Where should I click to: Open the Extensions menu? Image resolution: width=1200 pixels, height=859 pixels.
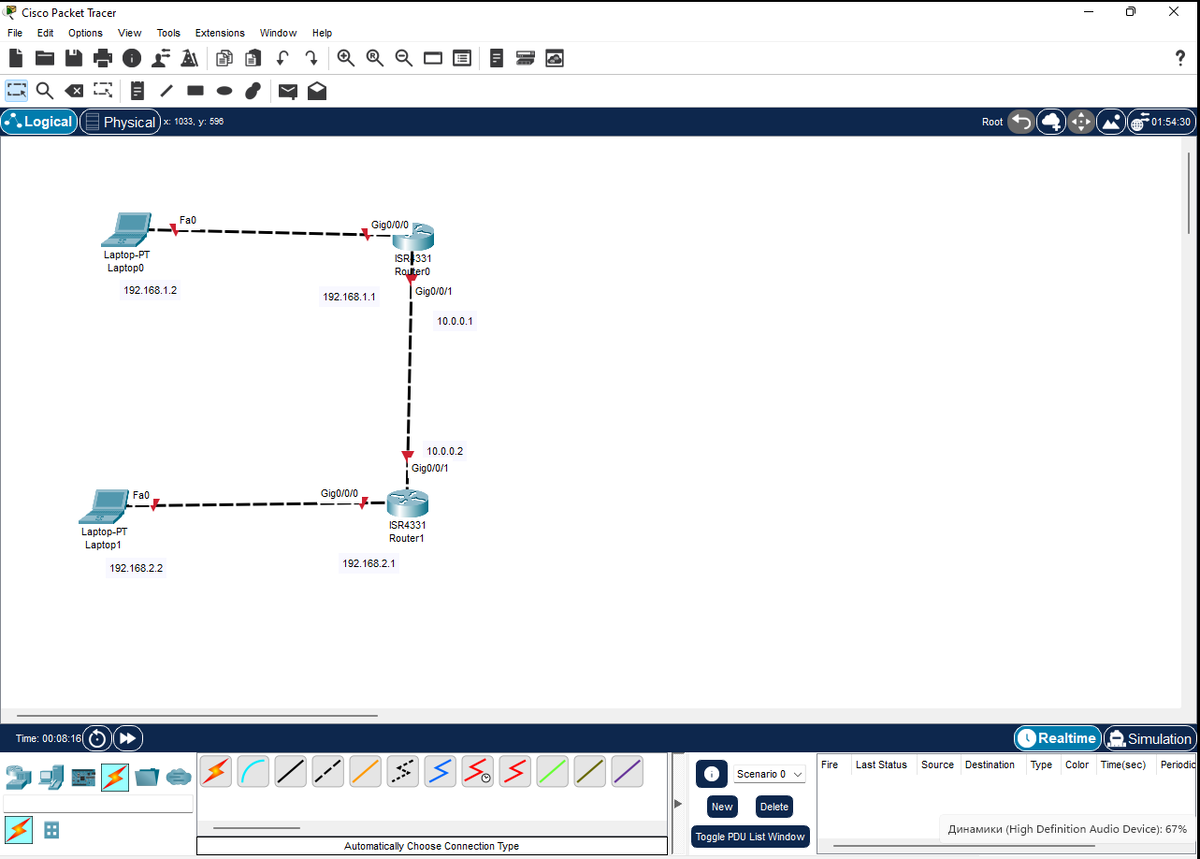tap(220, 33)
